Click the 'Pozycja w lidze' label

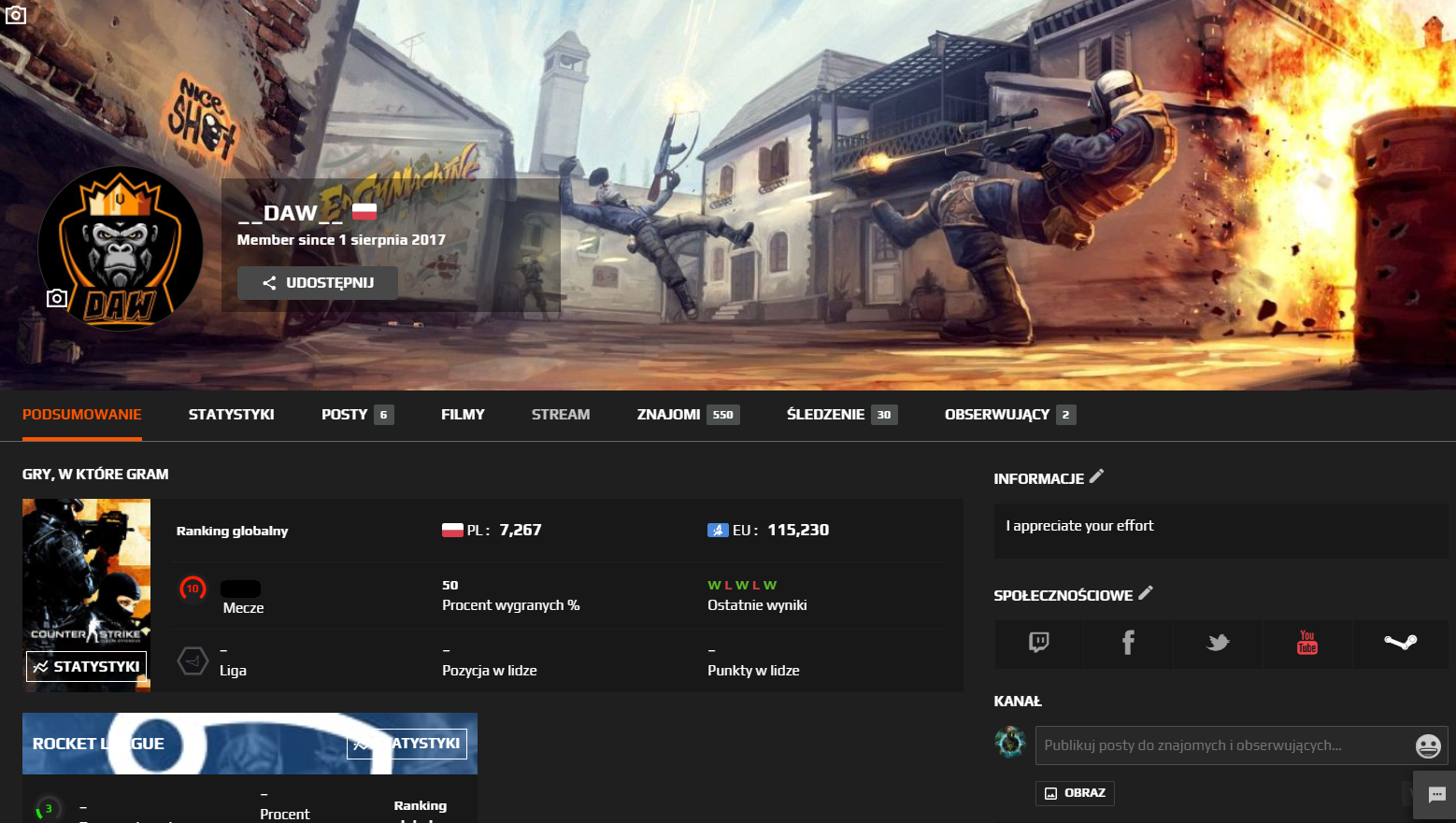490,671
